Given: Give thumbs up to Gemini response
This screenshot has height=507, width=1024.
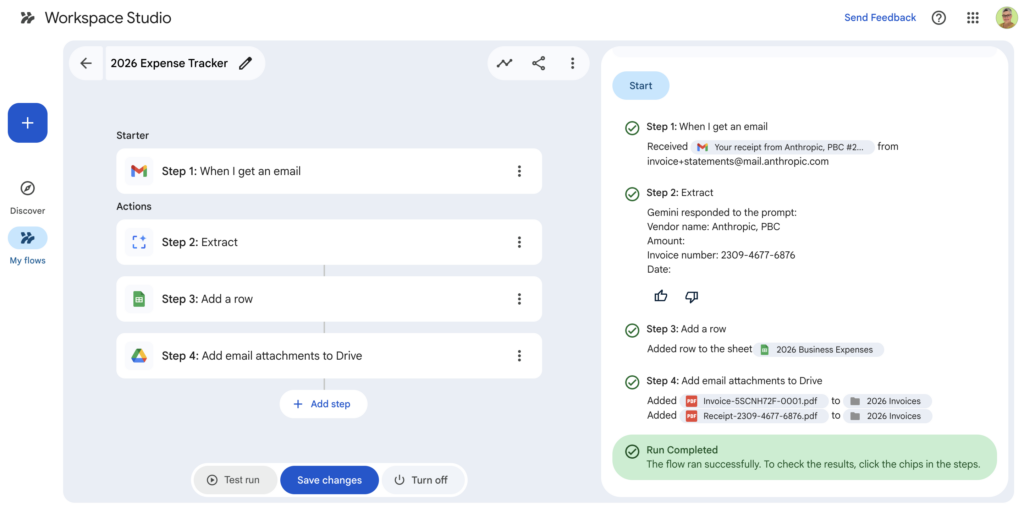Looking at the screenshot, I should (x=661, y=297).
